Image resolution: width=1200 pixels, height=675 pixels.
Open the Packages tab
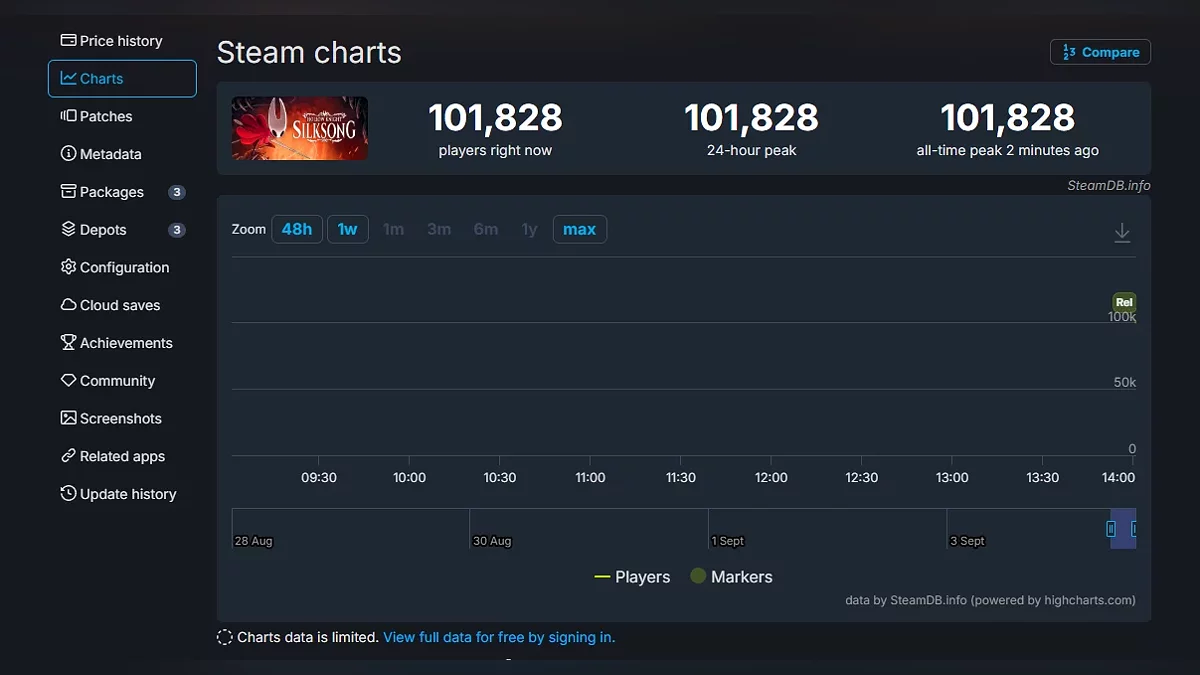pyautogui.click(x=111, y=192)
